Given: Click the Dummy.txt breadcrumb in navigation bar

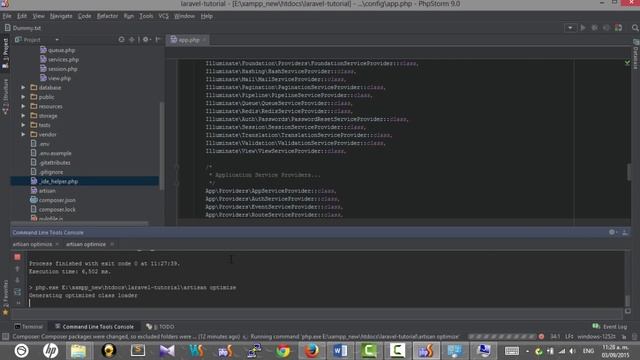Looking at the screenshot, I should pyautogui.click(x=23, y=28).
